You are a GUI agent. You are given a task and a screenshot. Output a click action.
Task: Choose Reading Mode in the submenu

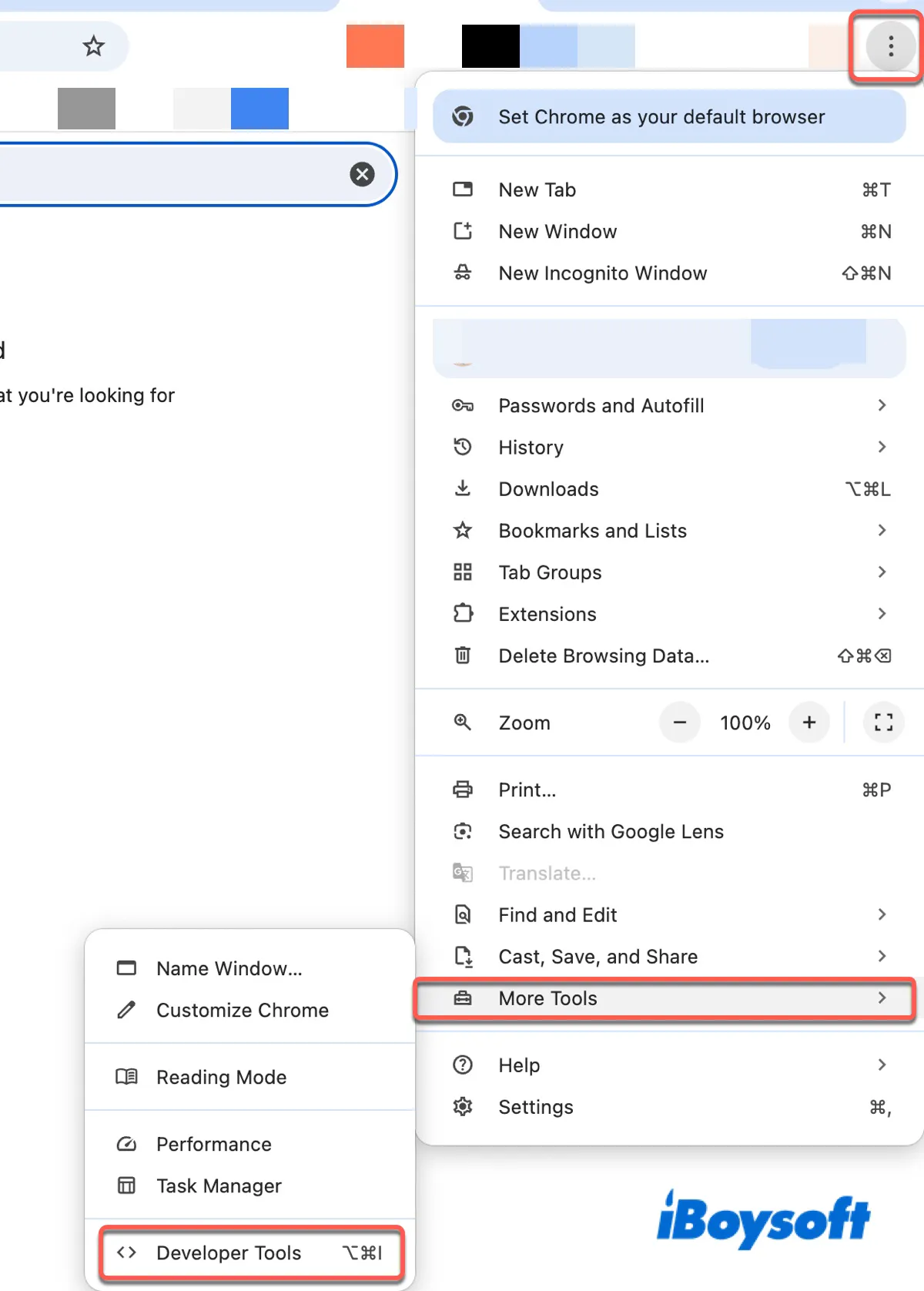[250, 1076]
